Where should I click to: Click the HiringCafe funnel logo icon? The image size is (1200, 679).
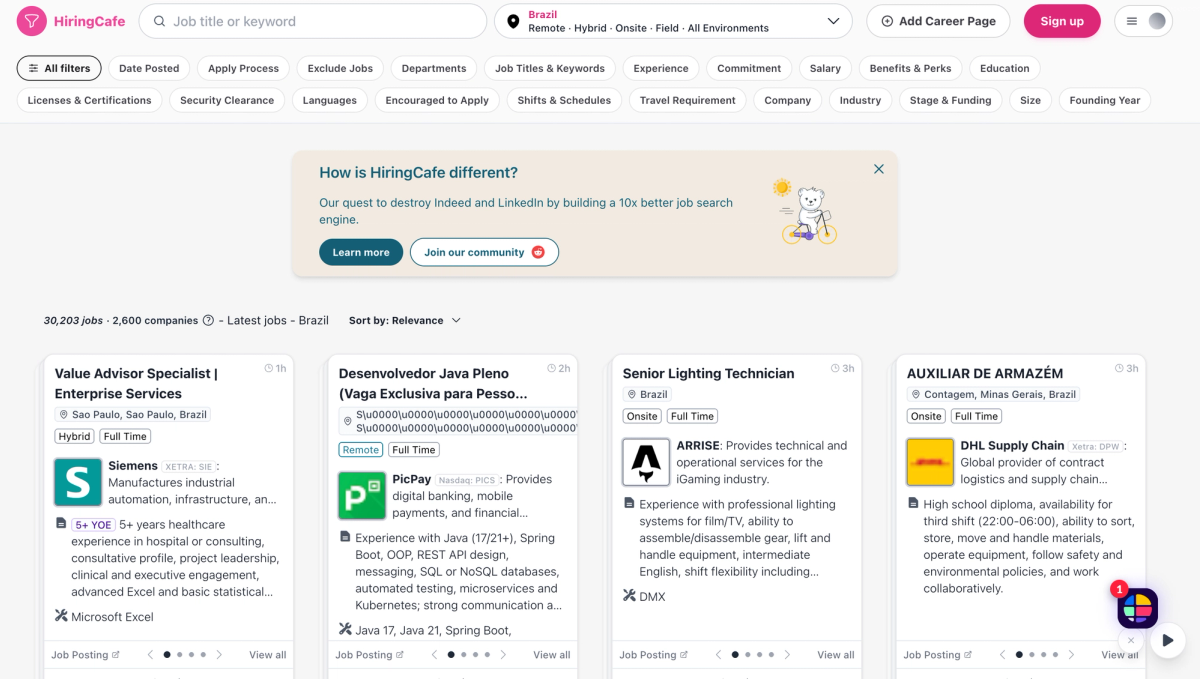(32, 21)
